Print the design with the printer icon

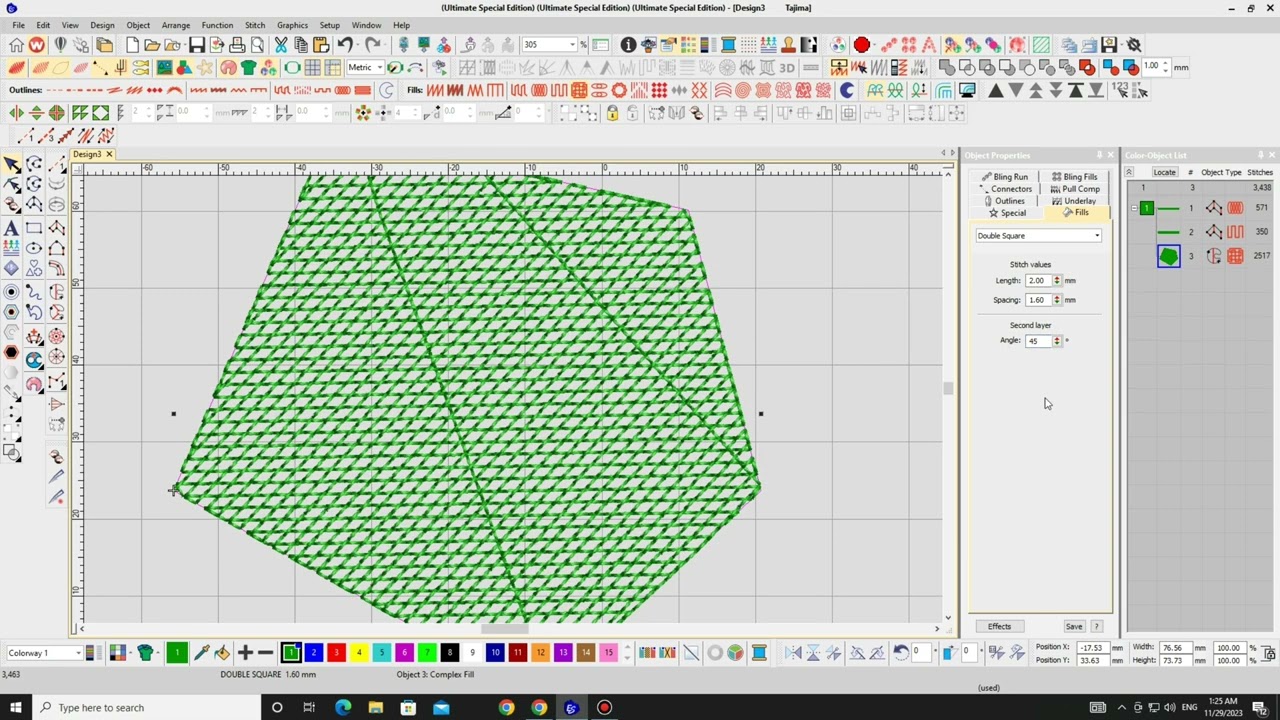point(237,45)
